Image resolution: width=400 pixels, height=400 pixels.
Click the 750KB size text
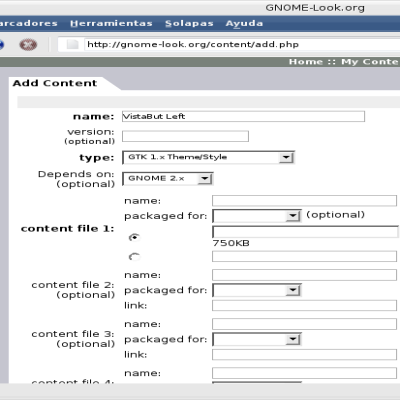click(231, 243)
